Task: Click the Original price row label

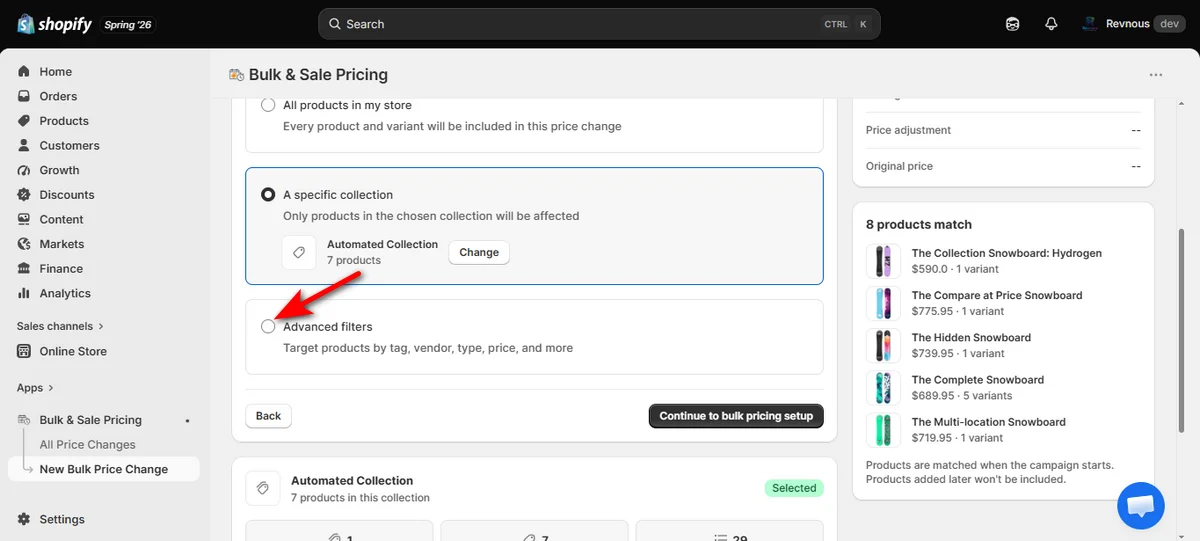Action: (x=899, y=166)
